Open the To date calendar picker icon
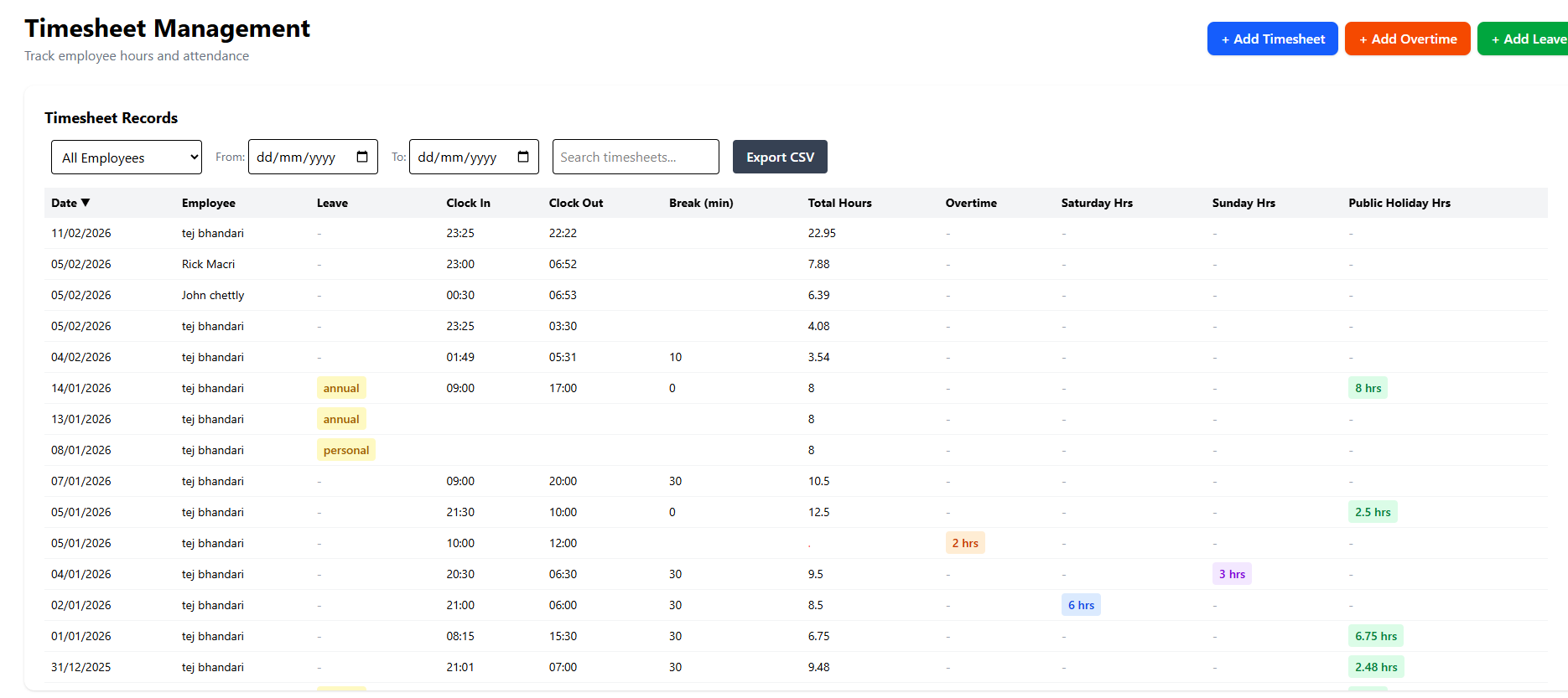 pos(523,157)
